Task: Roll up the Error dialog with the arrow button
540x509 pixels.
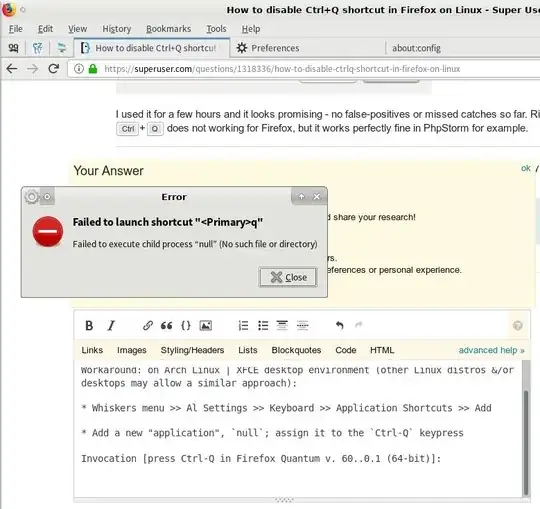Action: pyautogui.click(x=301, y=196)
